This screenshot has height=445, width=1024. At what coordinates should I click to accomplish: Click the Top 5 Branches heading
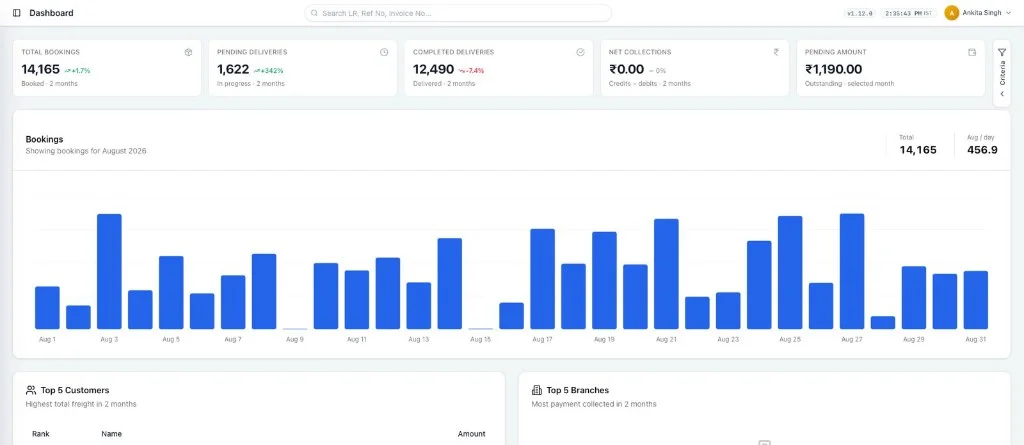[x=579, y=390]
